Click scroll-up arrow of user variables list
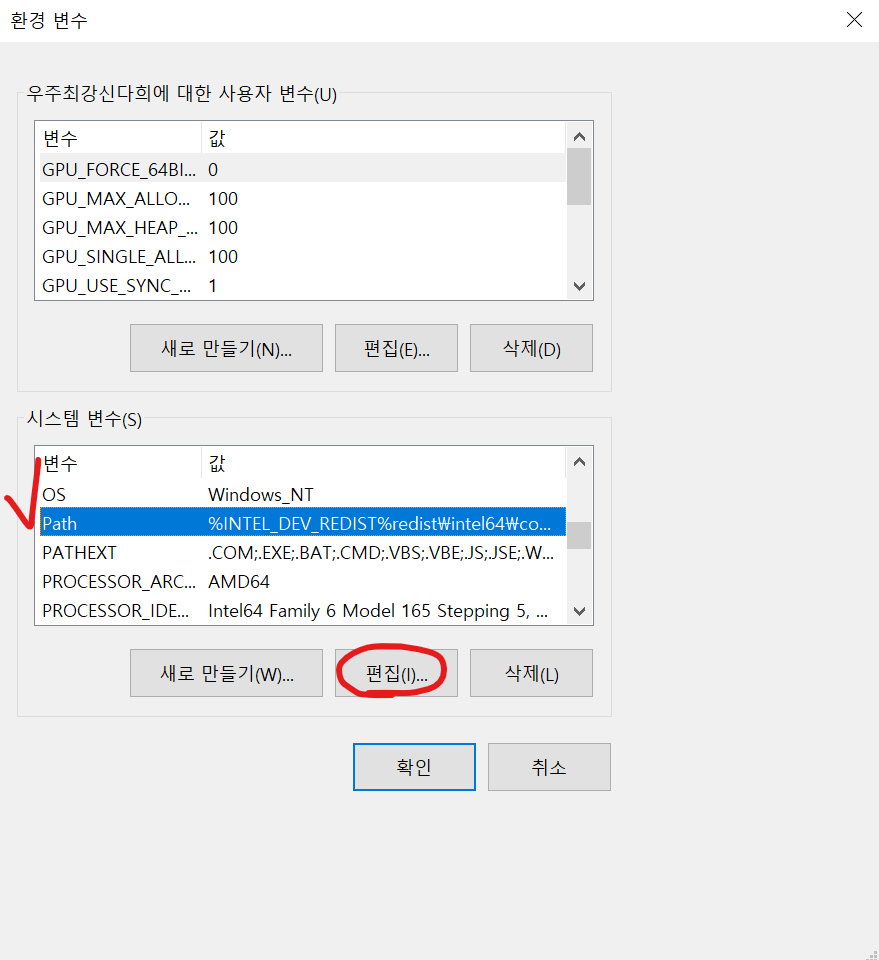This screenshot has height=960, width=879. (x=579, y=136)
